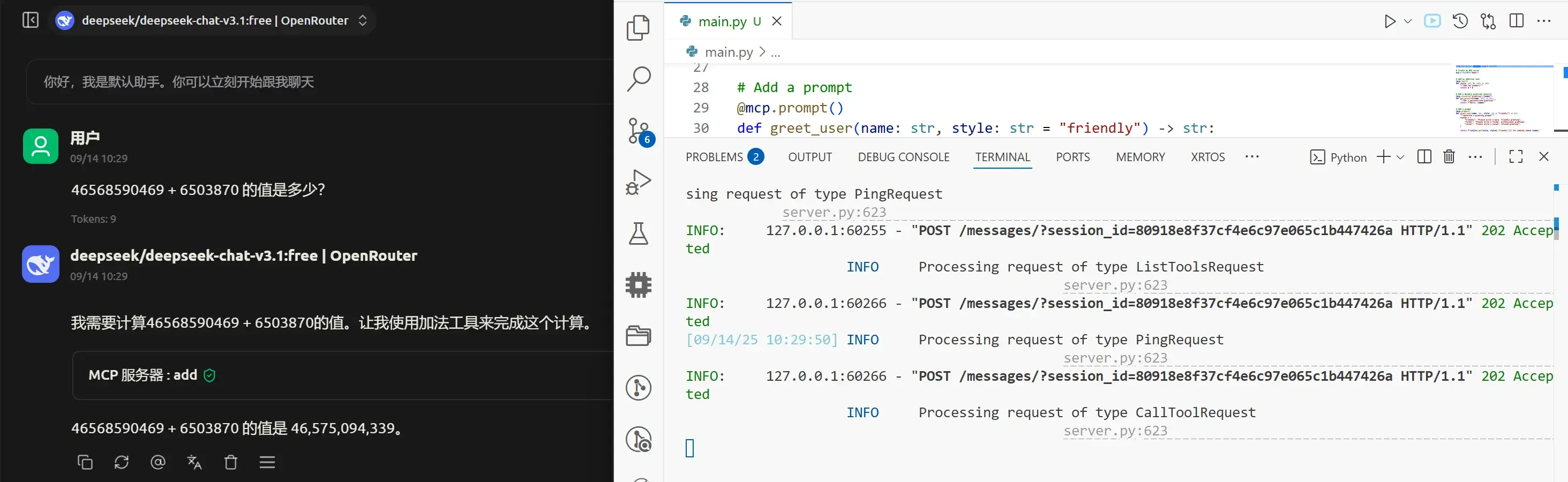Show additional panel views ellipsis after XRTOS
This screenshot has height=482, width=1568.
point(1252,157)
